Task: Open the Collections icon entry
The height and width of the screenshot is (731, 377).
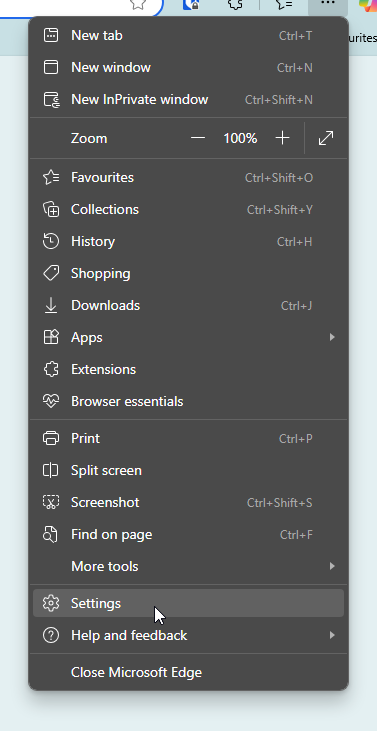Action: [51, 209]
